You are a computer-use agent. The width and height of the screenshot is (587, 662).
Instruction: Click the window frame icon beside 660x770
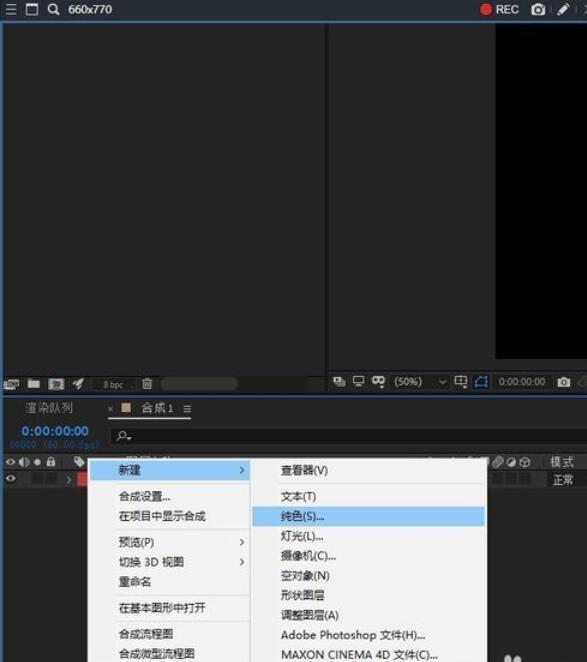click(x=32, y=9)
